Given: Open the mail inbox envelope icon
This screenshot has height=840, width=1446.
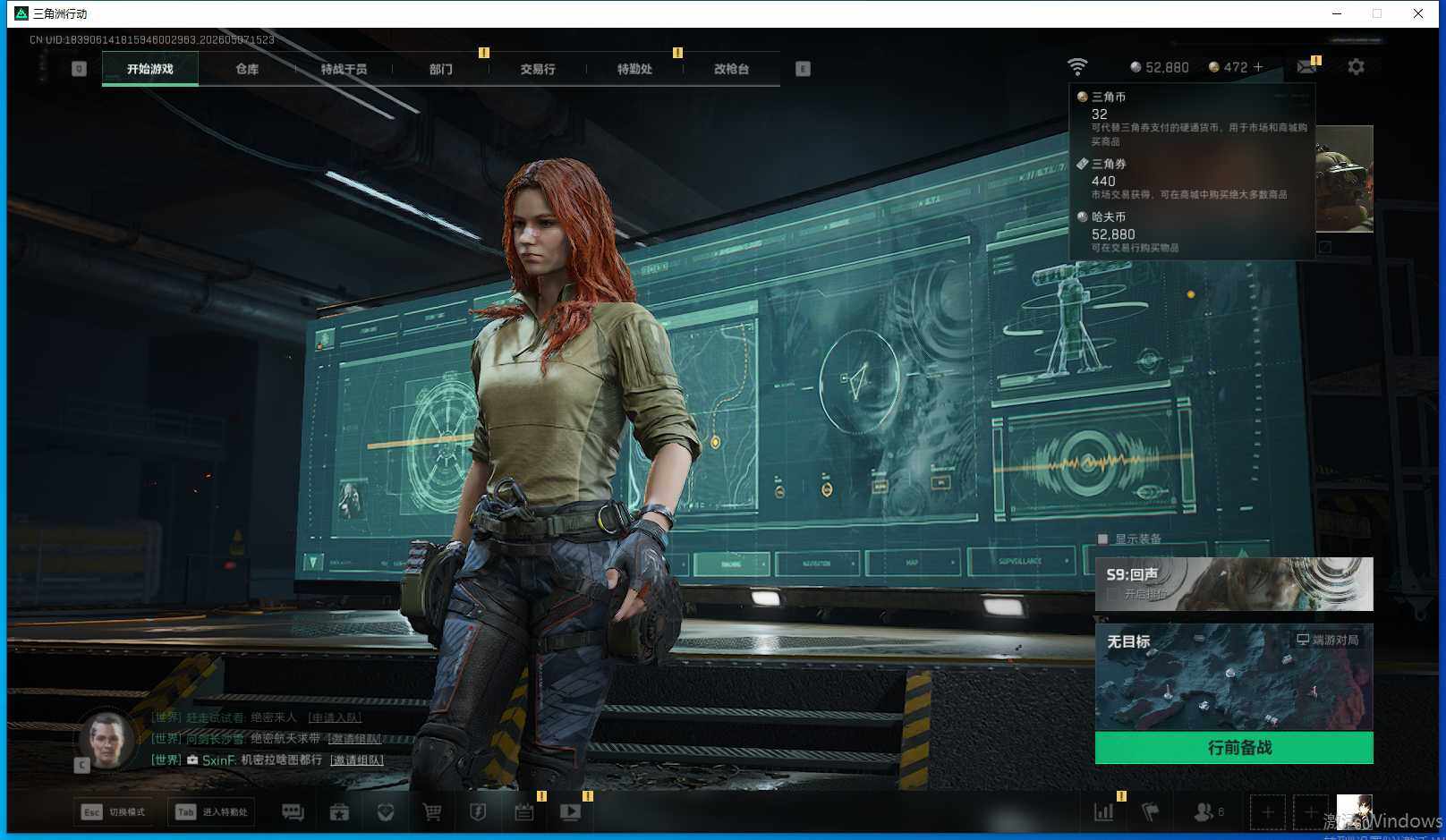Looking at the screenshot, I should (x=1306, y=67).
